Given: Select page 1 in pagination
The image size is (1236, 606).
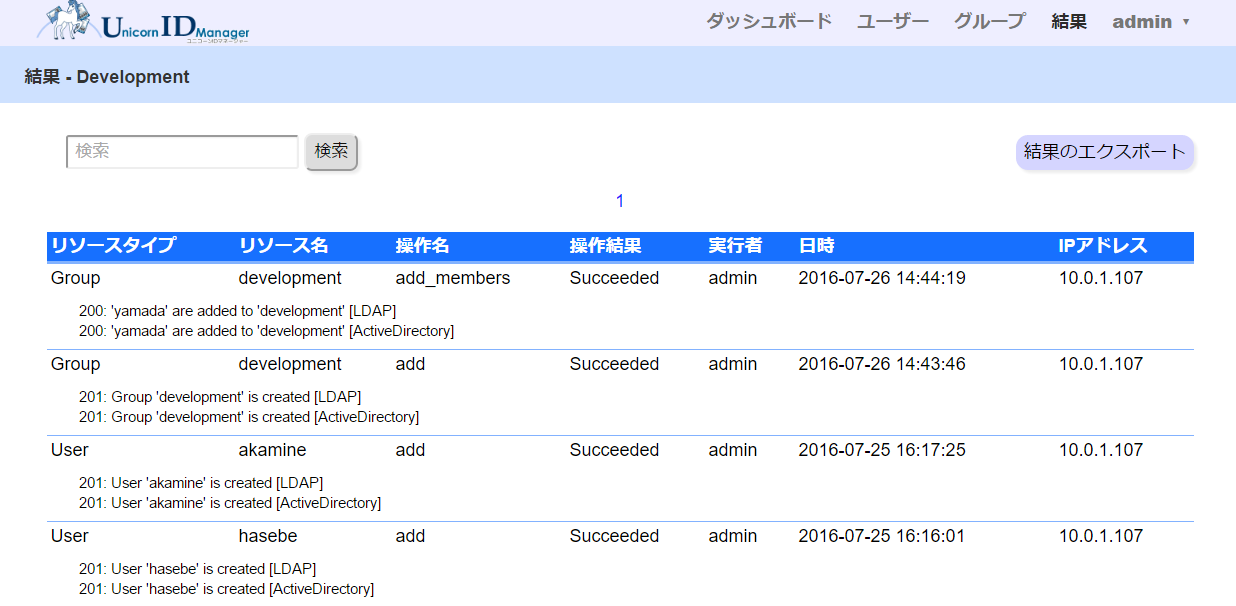Looking at the screenshot, I should 619,201.
